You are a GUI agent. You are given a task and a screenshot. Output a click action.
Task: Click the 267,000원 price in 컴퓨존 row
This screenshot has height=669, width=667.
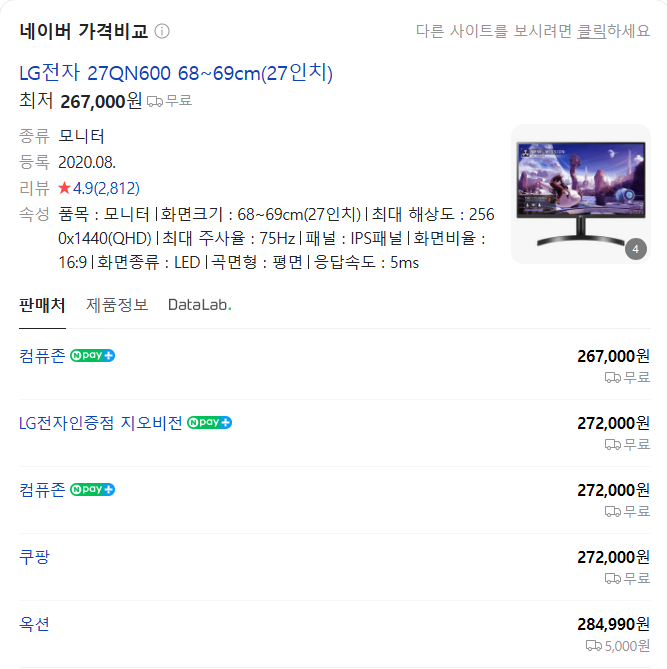coord(613,356)
